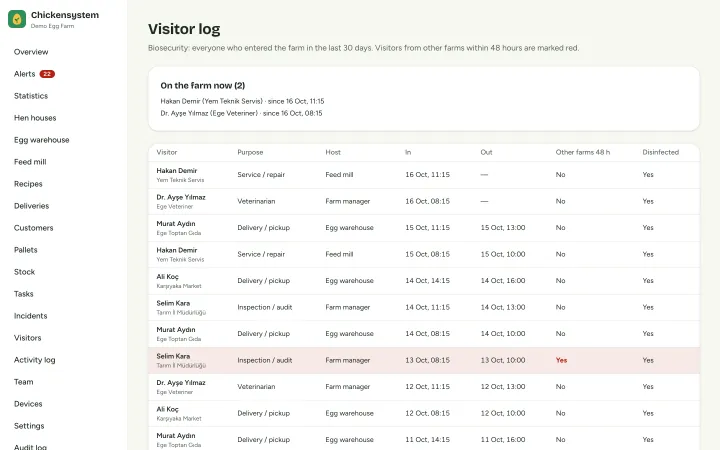Viewport: 720px width, 450px height.
Task: Select Selim Kara row dated 13 Oct, 08:15
Action: (424, 360)
